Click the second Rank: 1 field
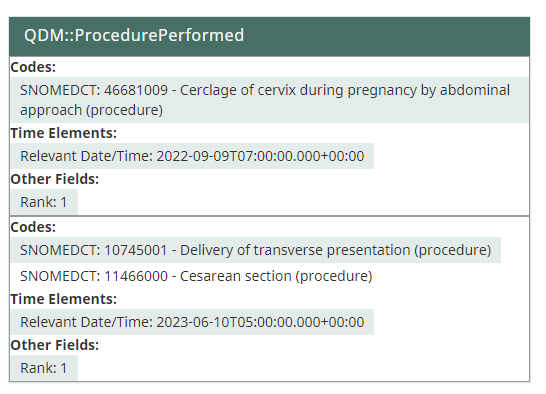 tap(44, 368)
